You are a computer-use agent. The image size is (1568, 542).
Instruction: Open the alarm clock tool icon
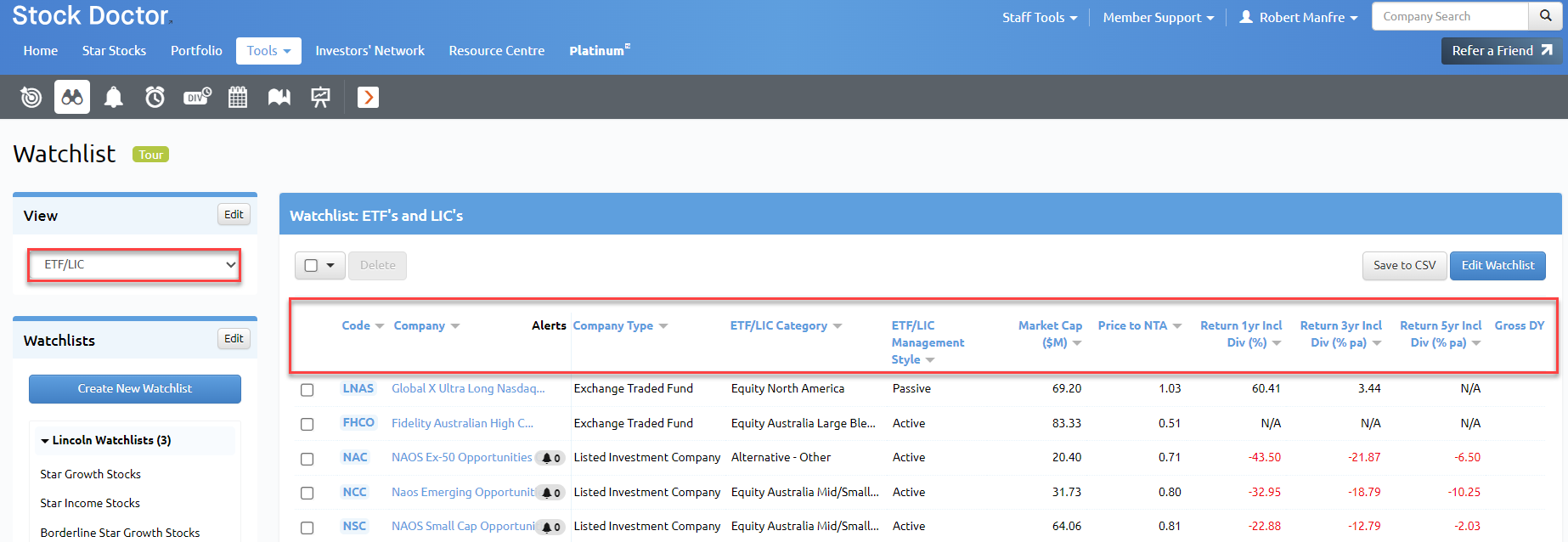click(155, 98)
